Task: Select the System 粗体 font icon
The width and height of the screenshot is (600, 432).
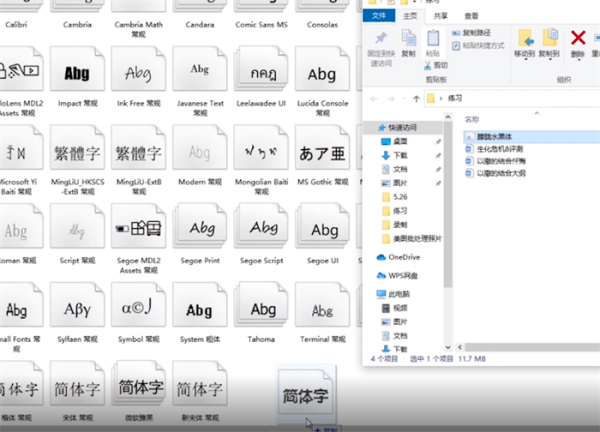Action: pos(200,305)
